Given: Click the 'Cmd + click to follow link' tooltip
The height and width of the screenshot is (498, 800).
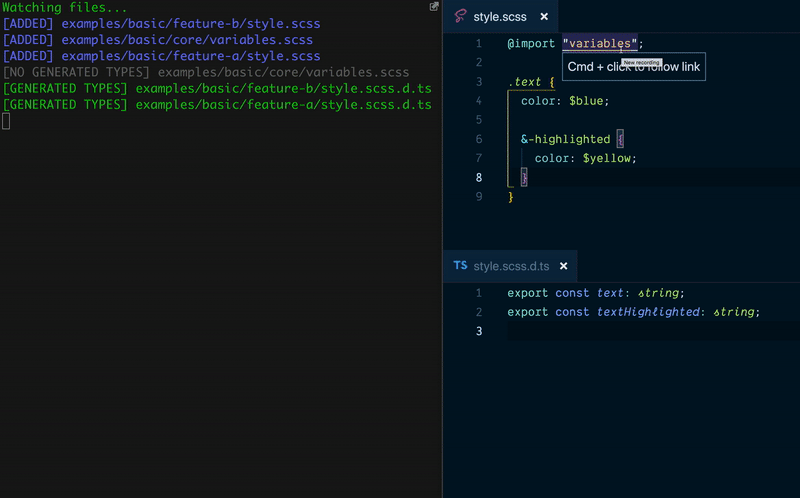Looking at the screenshot, I should click(x=634, y=67).
